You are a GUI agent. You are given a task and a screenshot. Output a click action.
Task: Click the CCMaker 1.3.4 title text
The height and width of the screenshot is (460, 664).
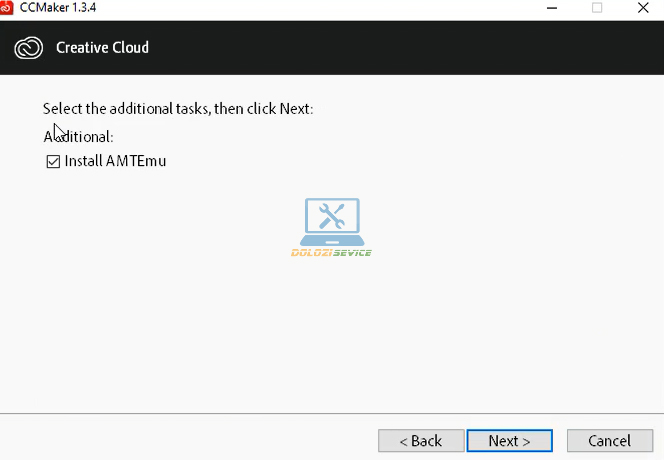58,7
